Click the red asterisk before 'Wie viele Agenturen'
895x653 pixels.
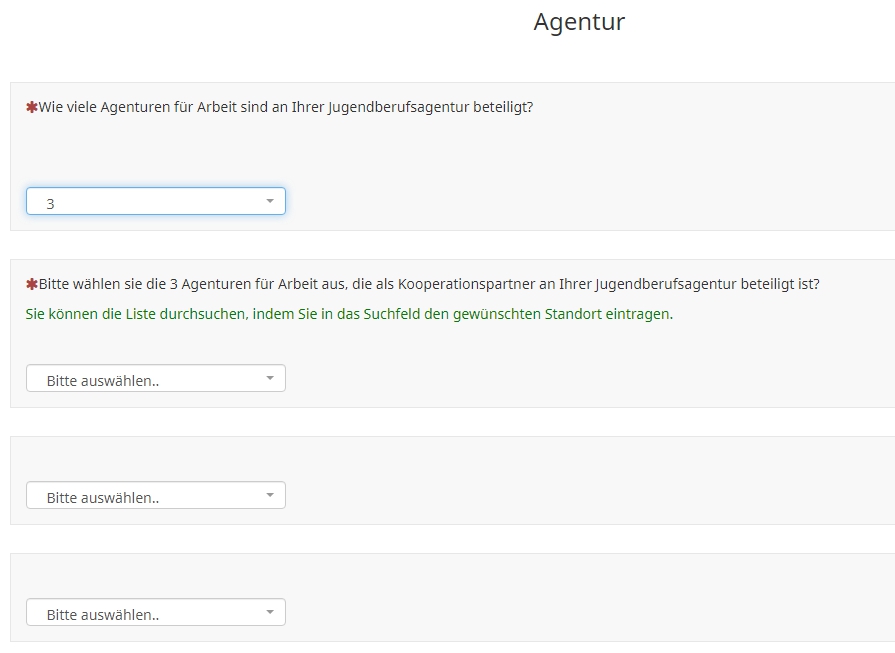[x=31, y=107]
